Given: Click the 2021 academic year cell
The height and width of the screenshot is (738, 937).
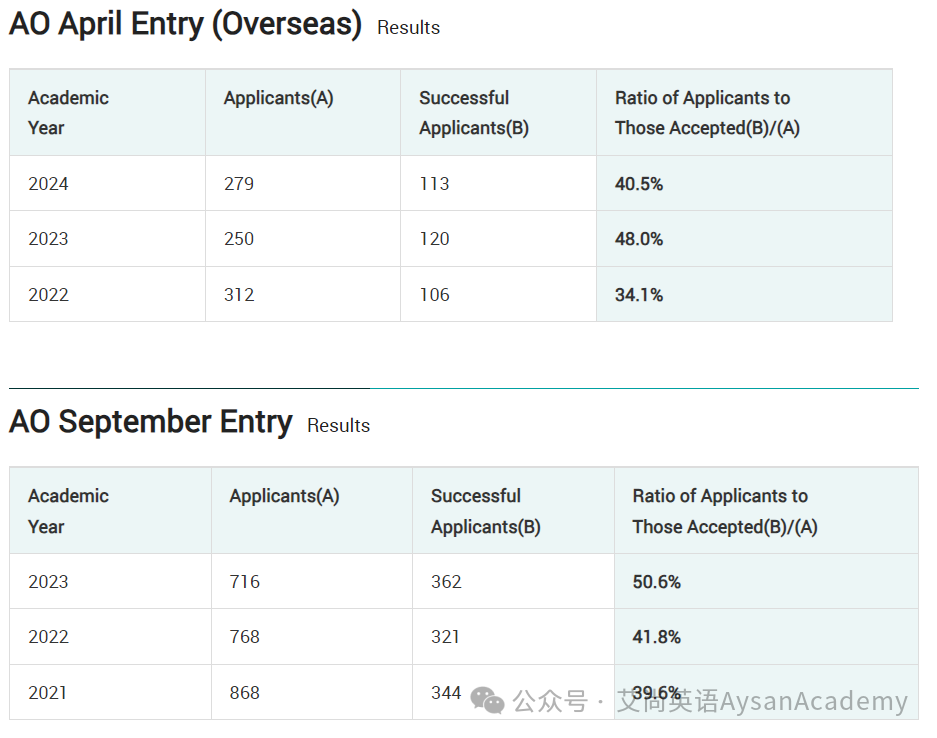Looking at the screenshot, I should (111, 693).
